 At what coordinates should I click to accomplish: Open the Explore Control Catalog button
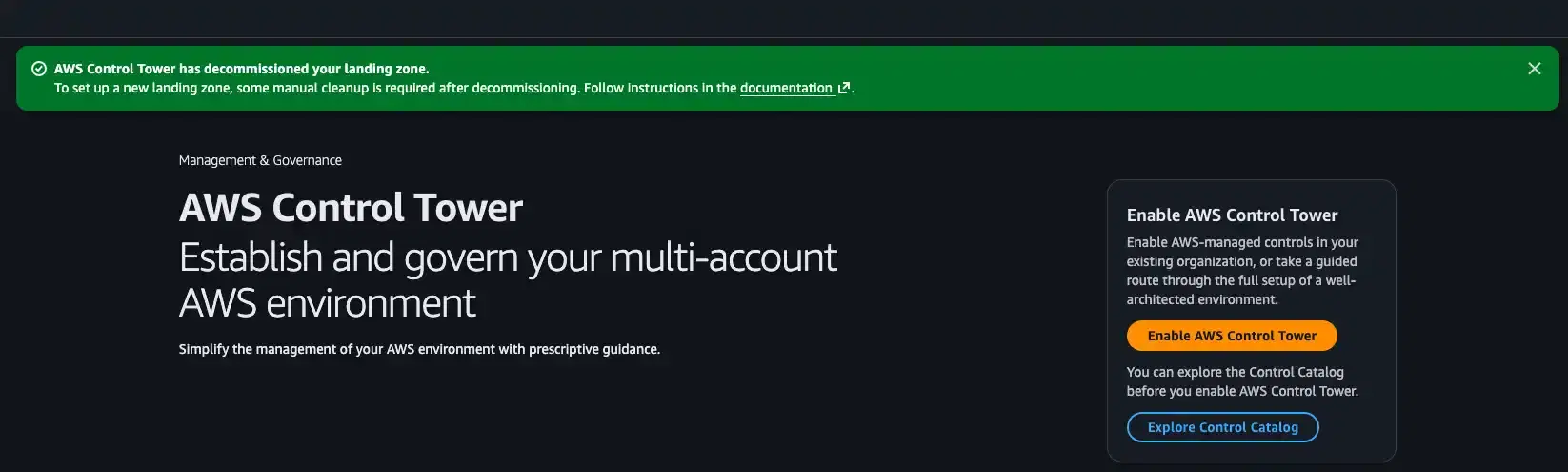(1222, 427)
